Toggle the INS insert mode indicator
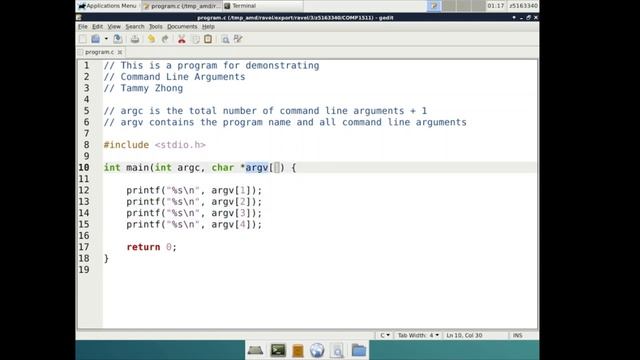 click(x=518, y=335)
